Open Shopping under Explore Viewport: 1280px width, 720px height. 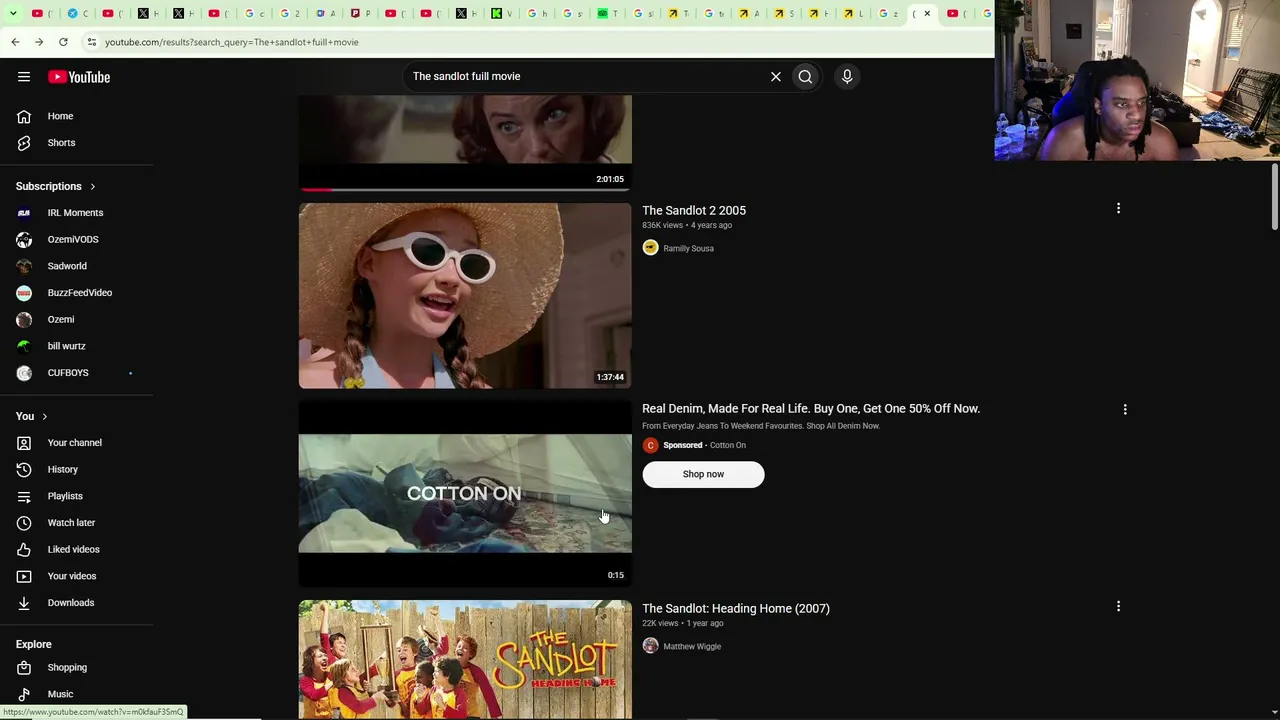[76, 668]
